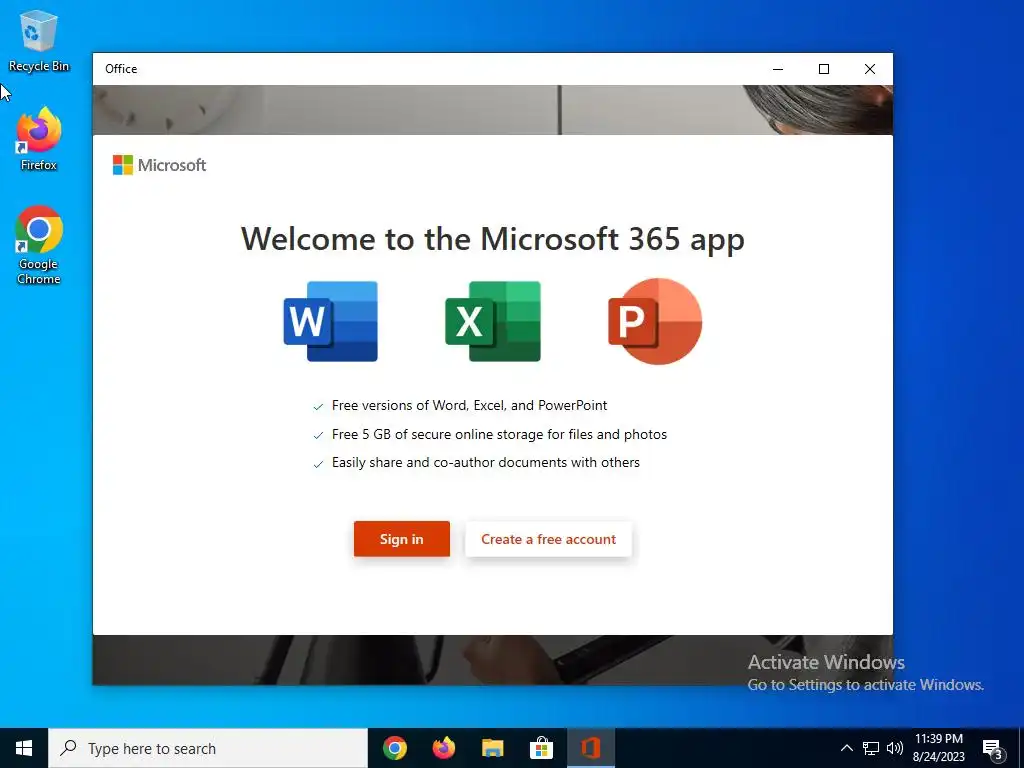Click the Microsoft logo in Office window
Viewport: 1024px width, 768px height.
pos(159,165)
